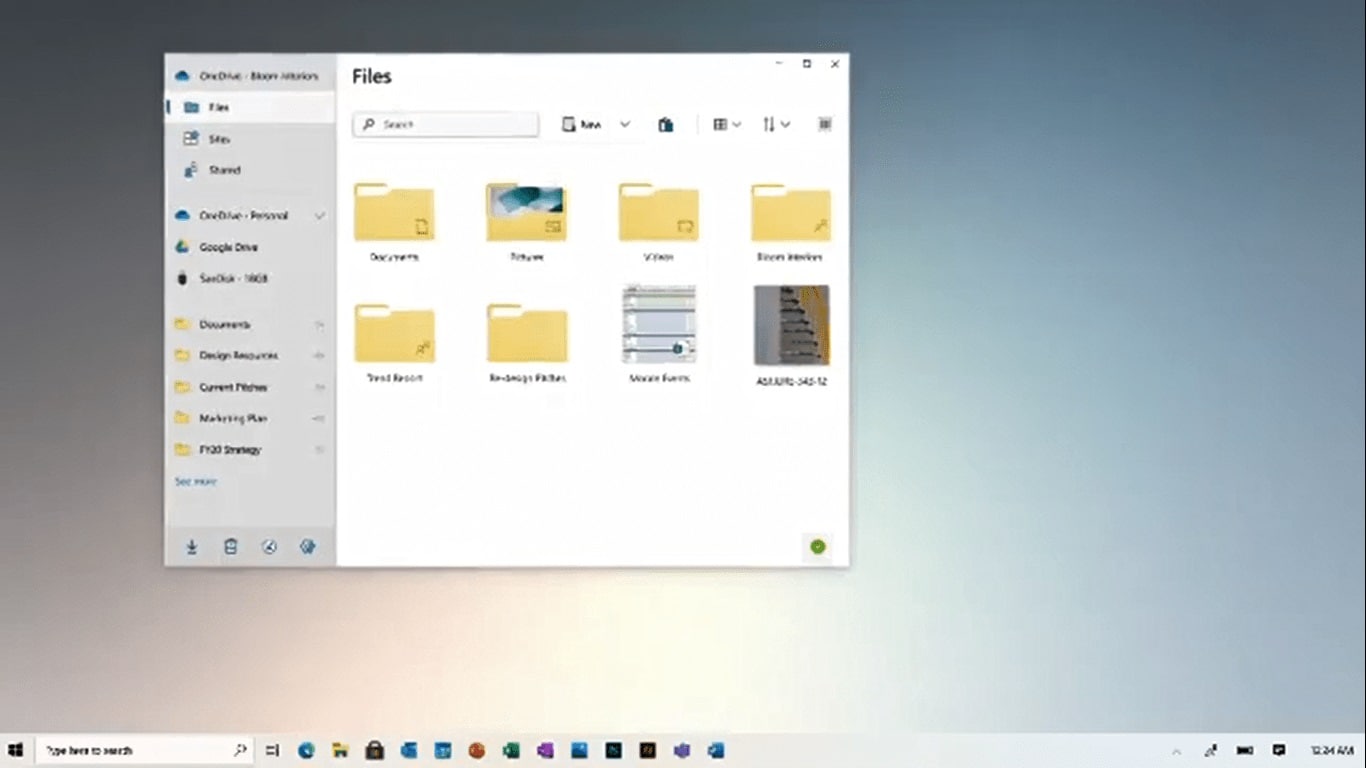Collapse the OneDrive - Personal section
Viewport: 1366px width, 768px height.
coord(320,216)
